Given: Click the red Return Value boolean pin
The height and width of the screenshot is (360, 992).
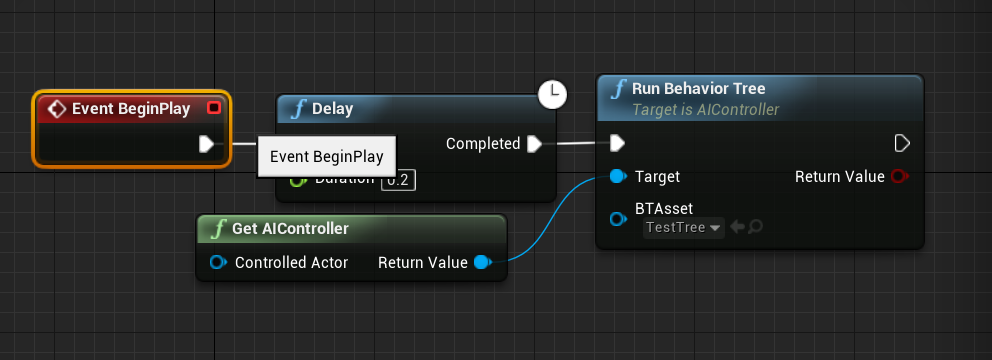Looking at the screenshot, I should [x=899, y=177].
